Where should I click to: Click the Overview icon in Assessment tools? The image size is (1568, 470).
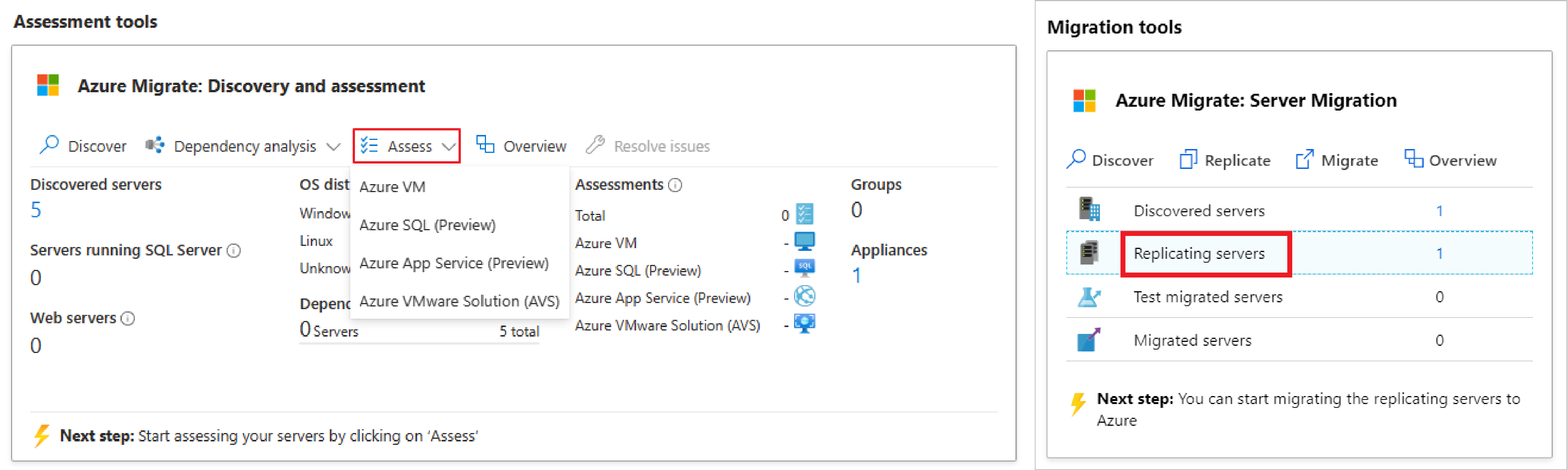(x=485, y=144)
